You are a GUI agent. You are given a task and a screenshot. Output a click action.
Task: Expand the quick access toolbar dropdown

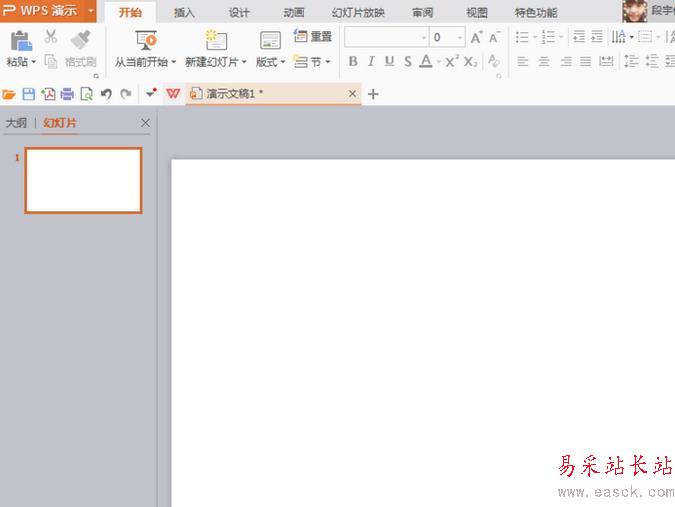click(x=151, y=92)
